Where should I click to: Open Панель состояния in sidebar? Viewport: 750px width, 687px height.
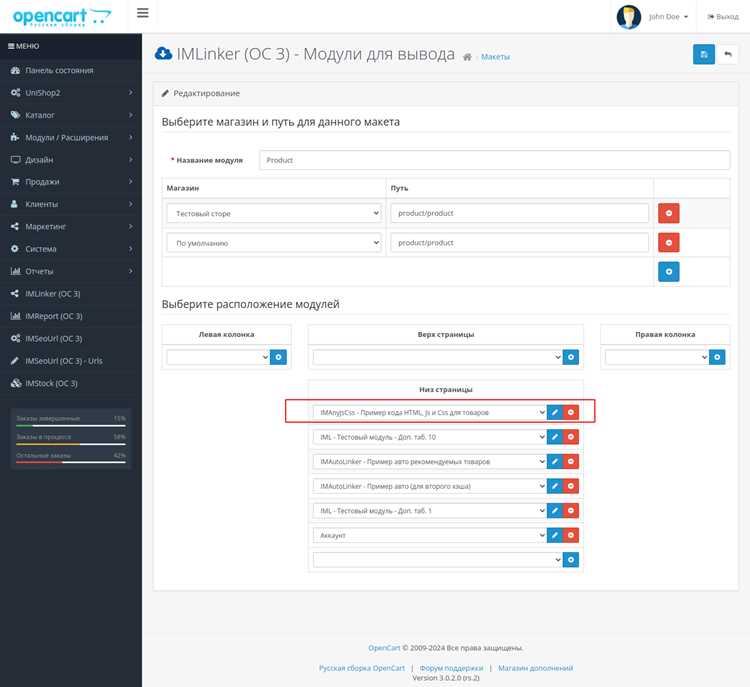(x=71, y=70)
